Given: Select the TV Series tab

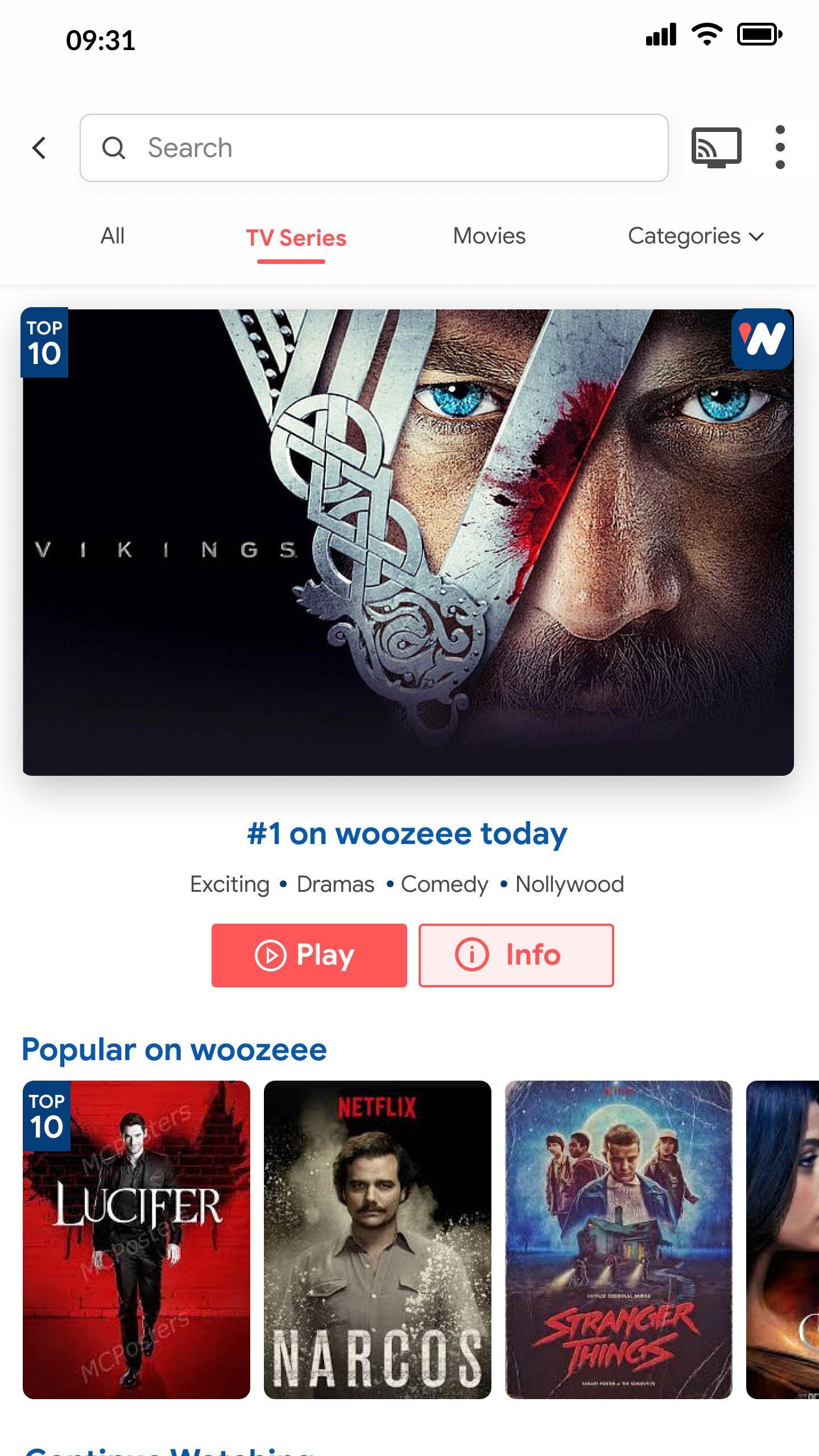Looking at the screenshot, I should click(296, 238).
